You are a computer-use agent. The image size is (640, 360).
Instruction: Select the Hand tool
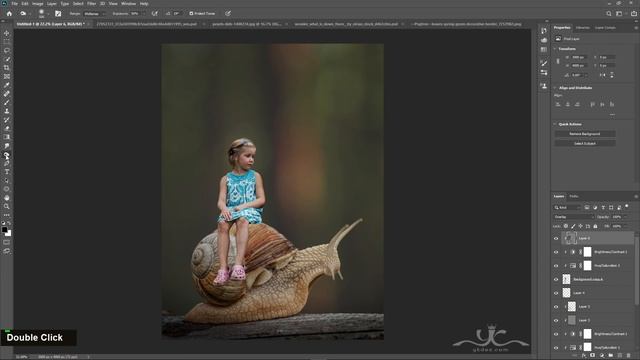(7, 198)
